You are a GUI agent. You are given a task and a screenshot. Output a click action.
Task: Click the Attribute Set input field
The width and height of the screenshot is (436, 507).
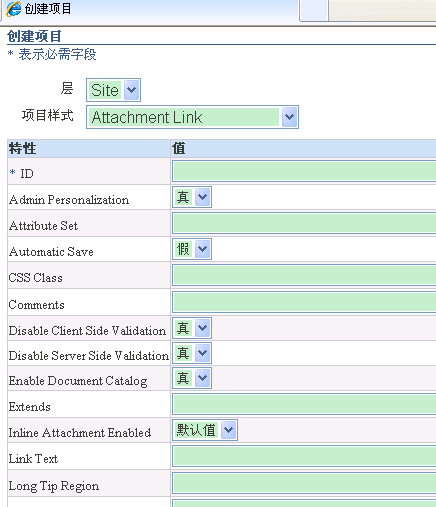click(304, 223)
